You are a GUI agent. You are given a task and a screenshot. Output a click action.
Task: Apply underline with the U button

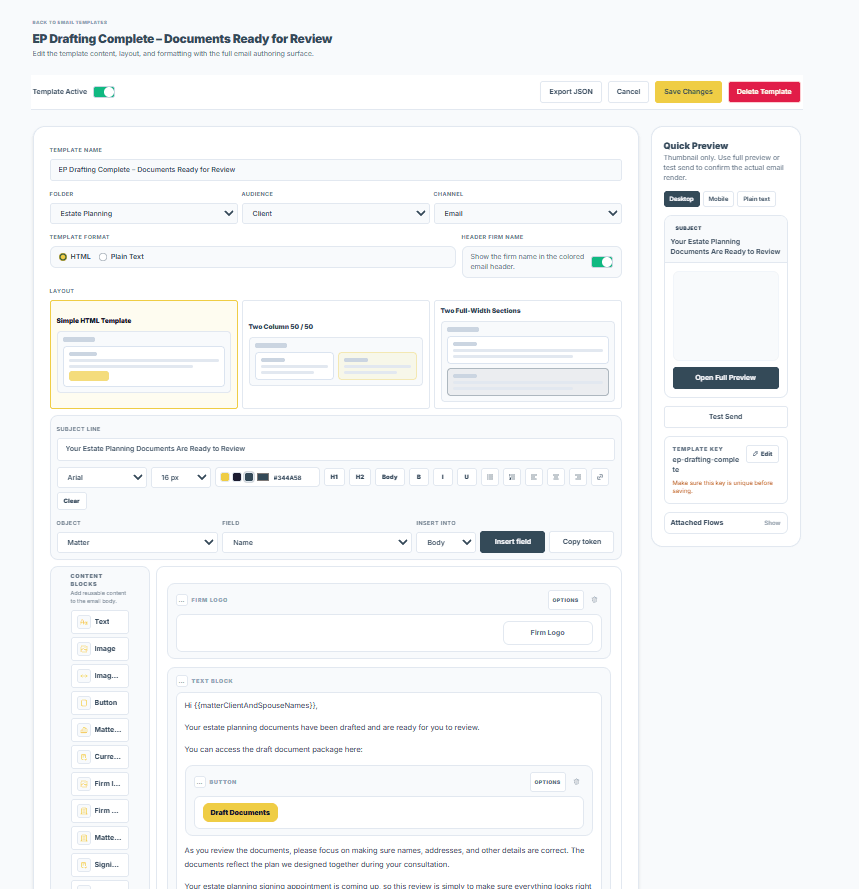[x=467, y=477]
